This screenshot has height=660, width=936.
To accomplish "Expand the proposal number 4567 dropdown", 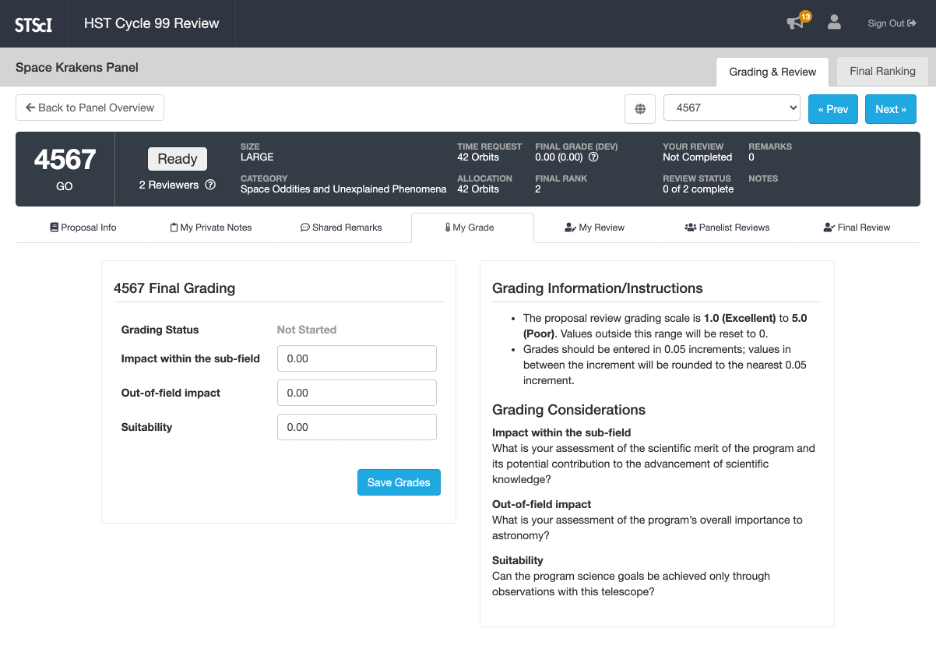I will click(732, 108).
